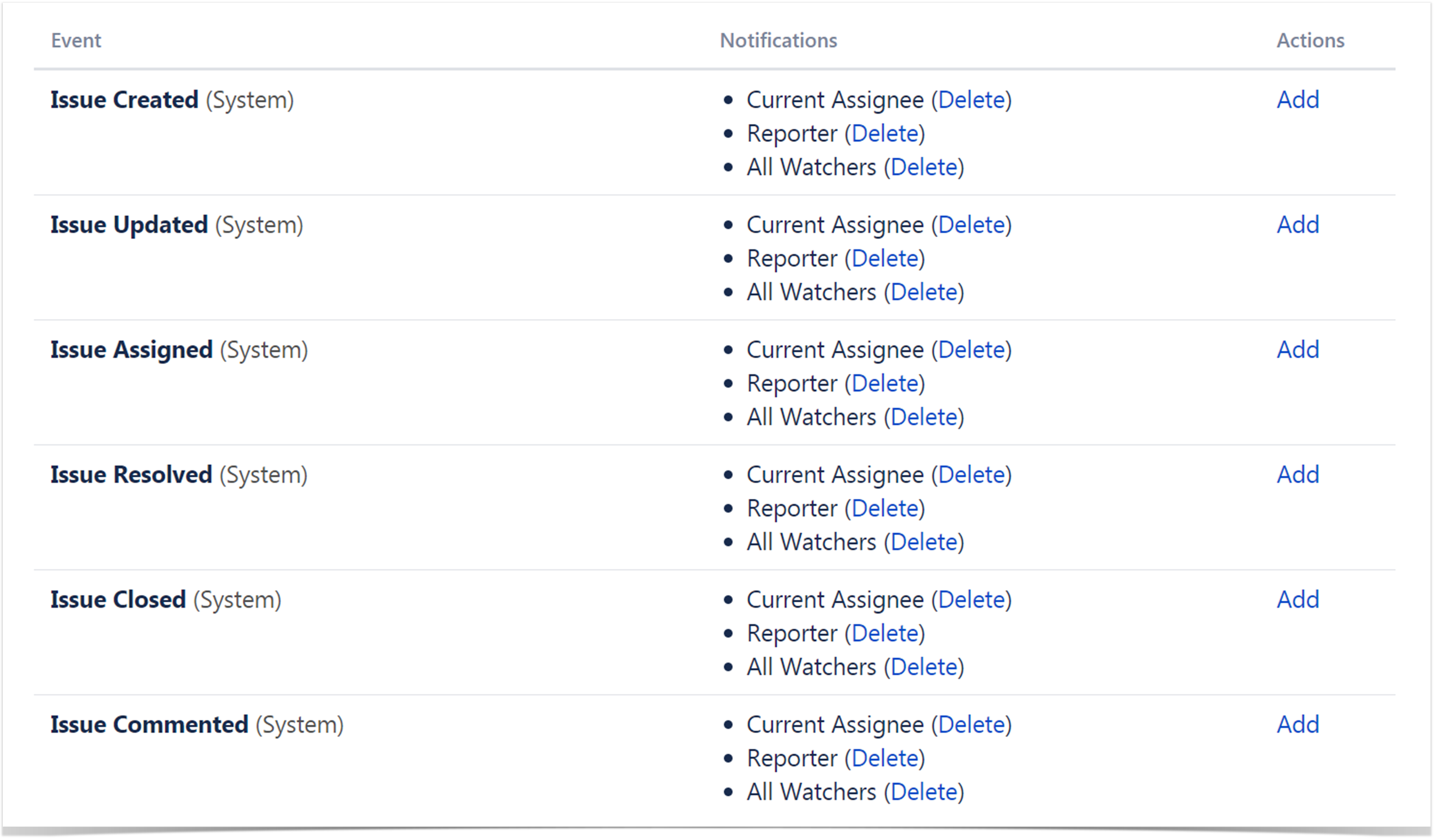1437x840 pixels.
Task: Delete Current Assignee from Issue Resolved
Action: pos(971,474)
